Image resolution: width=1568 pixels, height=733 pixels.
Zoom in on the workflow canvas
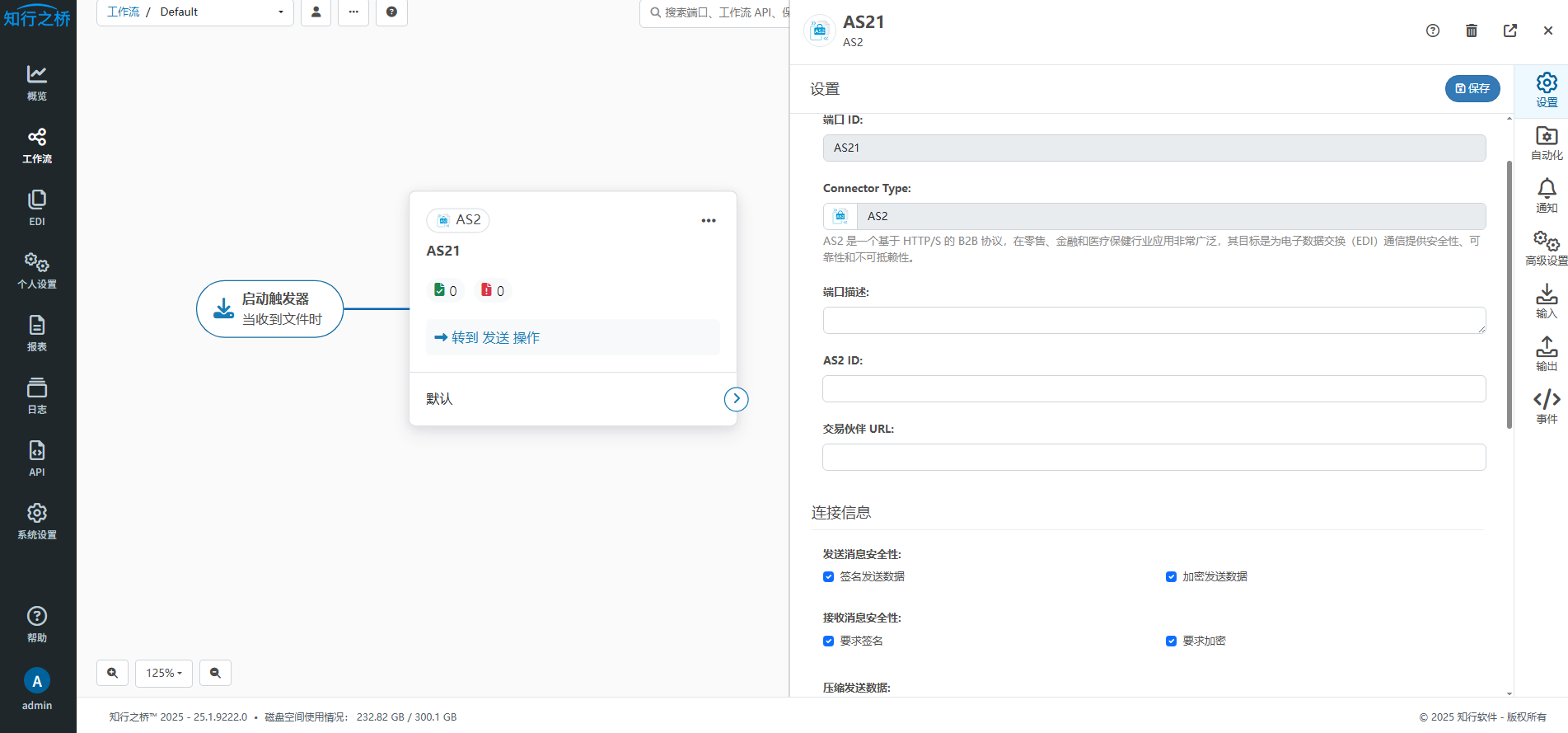click(112, 673)
